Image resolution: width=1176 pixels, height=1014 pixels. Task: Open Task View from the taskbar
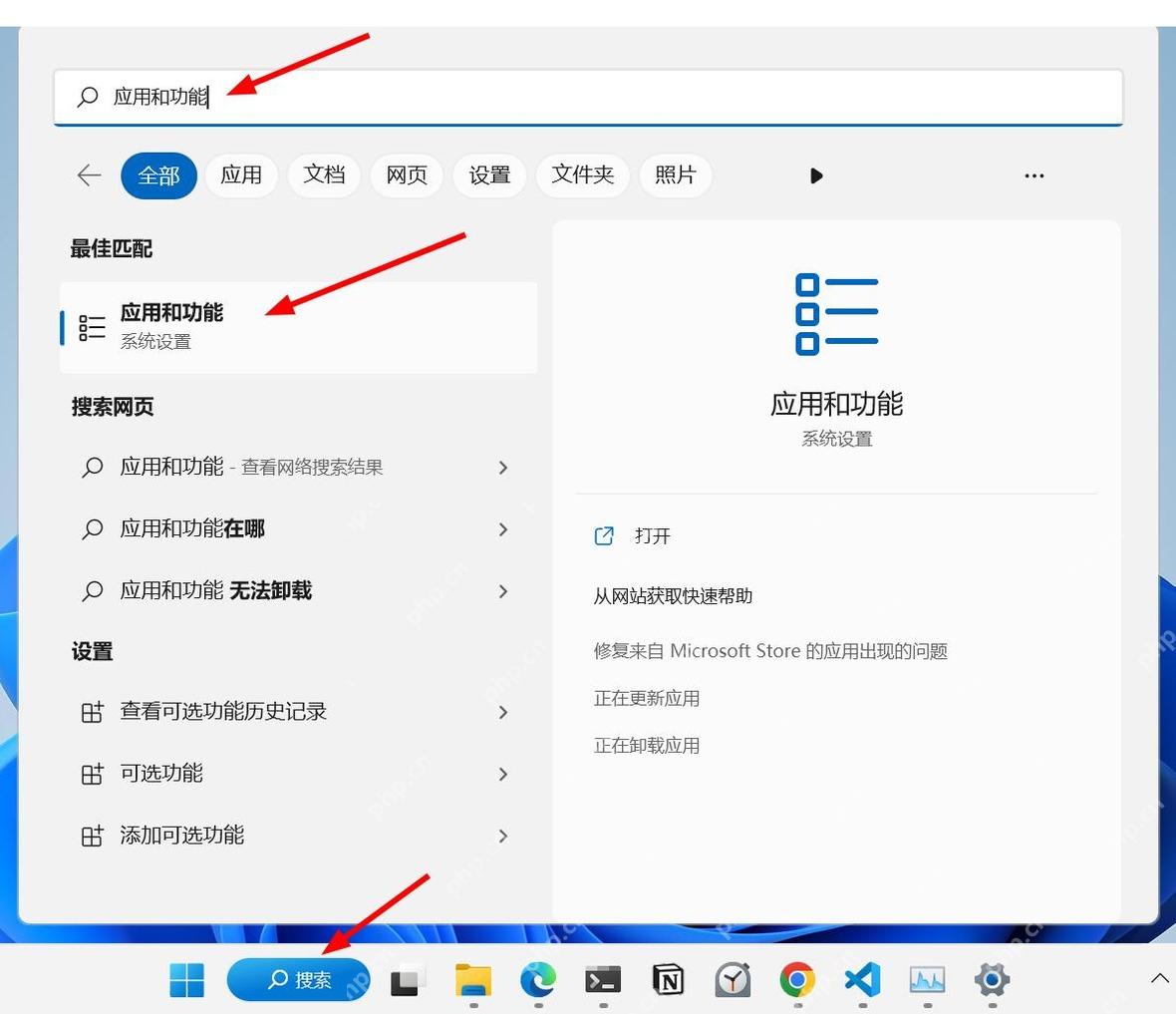[408, 979]
